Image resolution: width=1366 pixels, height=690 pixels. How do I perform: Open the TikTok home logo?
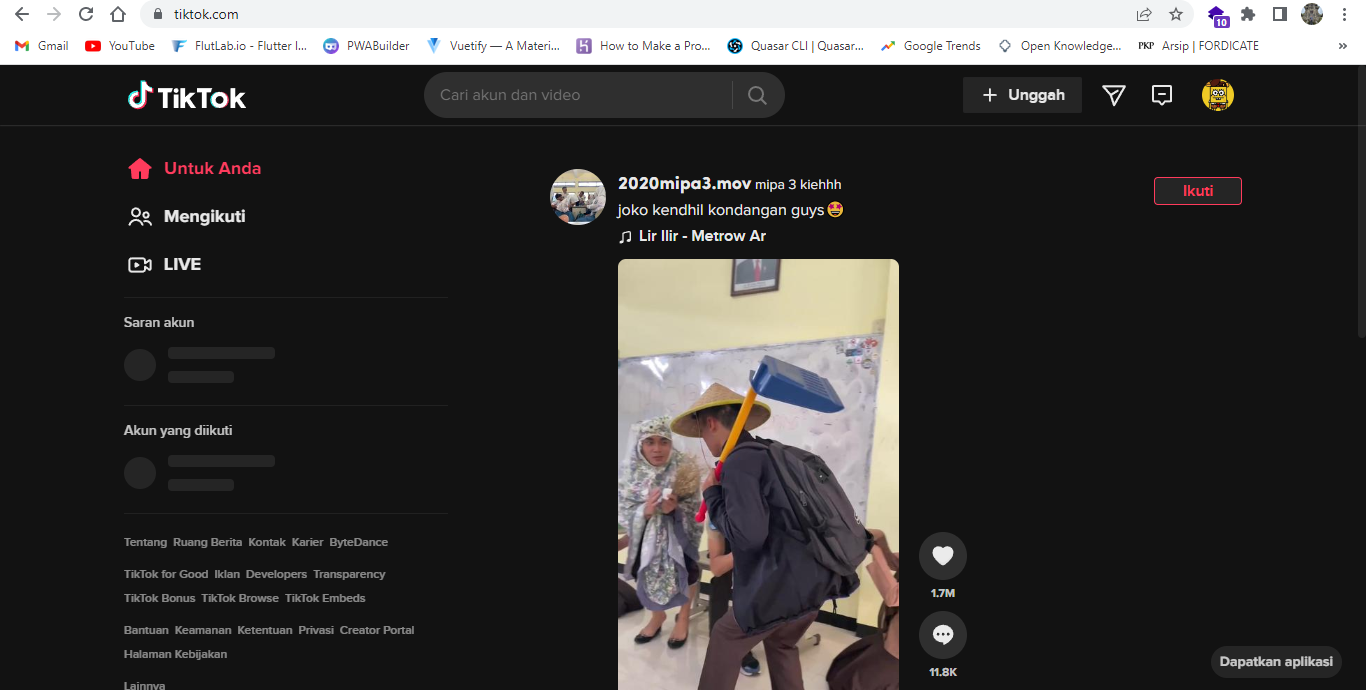(186, 95)
